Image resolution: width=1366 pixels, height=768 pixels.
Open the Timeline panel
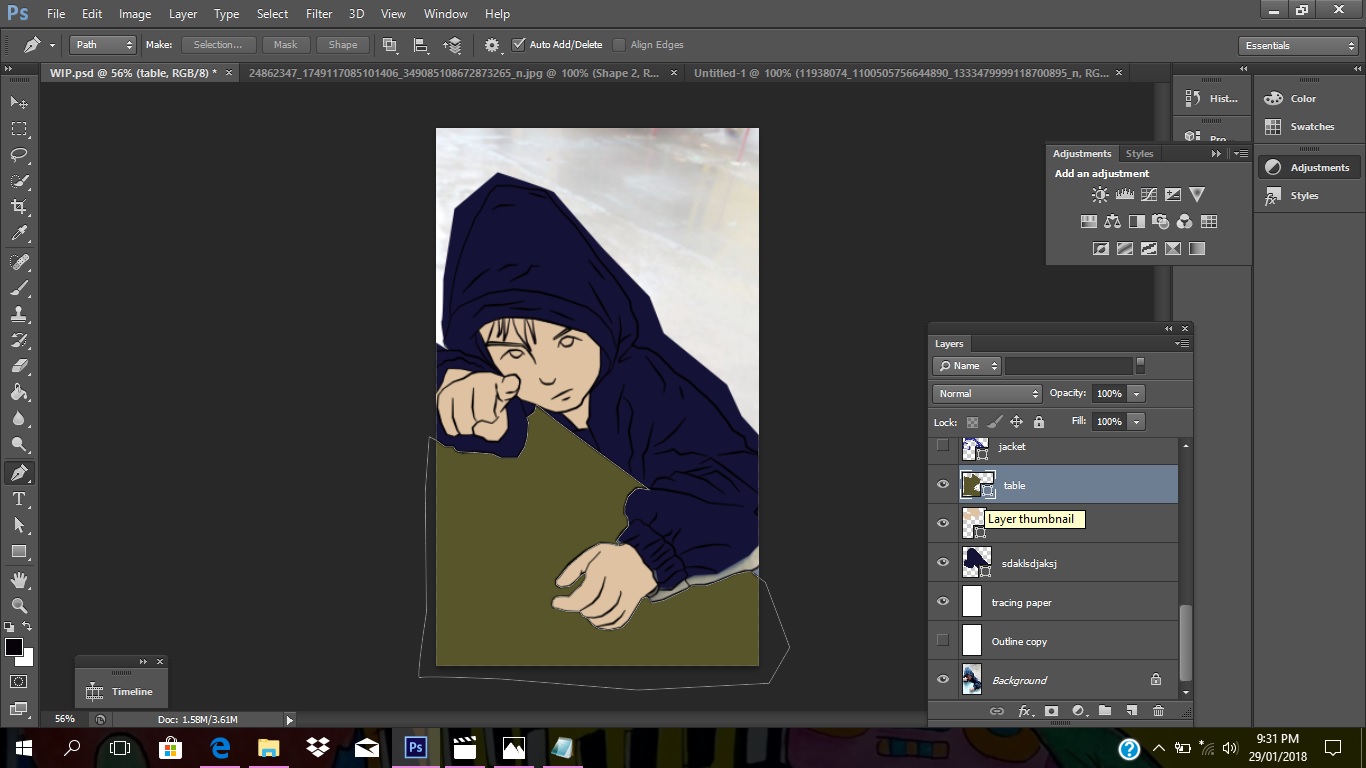pyautogui.click(x=121, y=691)
